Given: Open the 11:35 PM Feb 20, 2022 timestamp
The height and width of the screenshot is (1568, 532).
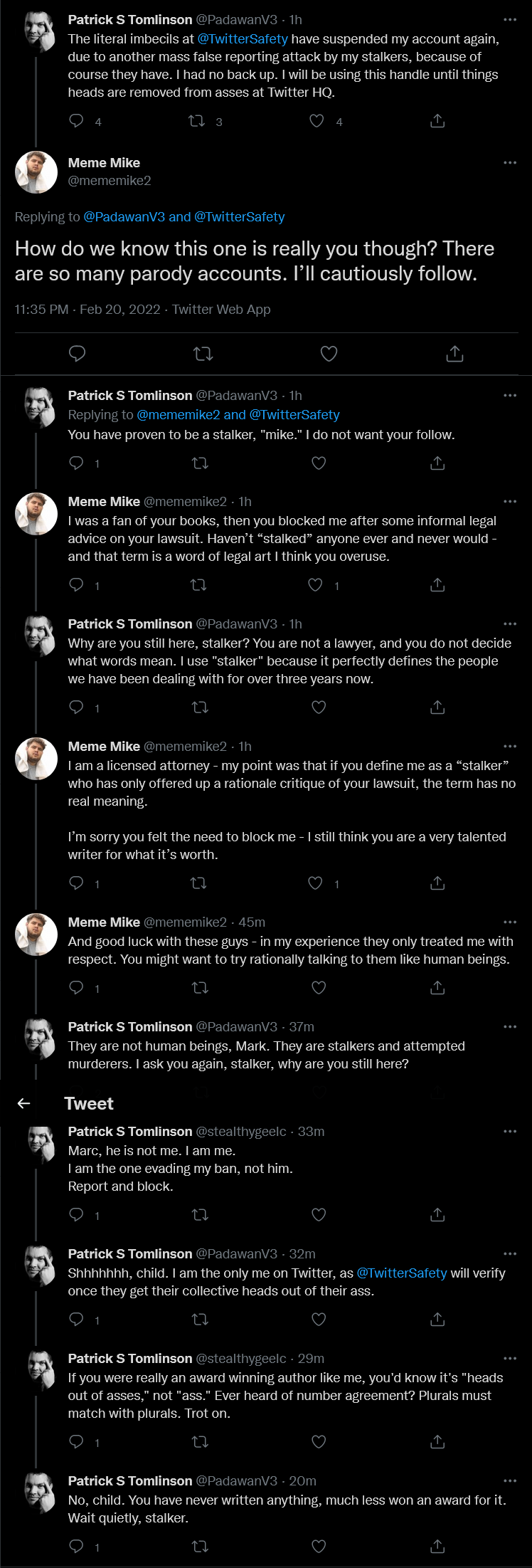Looking at the screenshot, I should pyautogui.click(x=87, y=310).
